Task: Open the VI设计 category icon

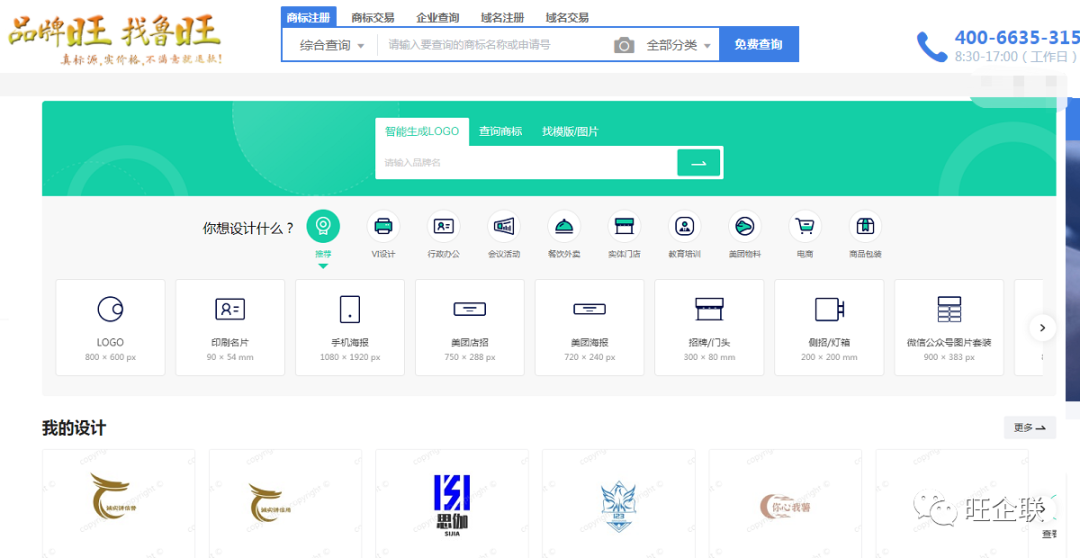Action: pos(383,227)
